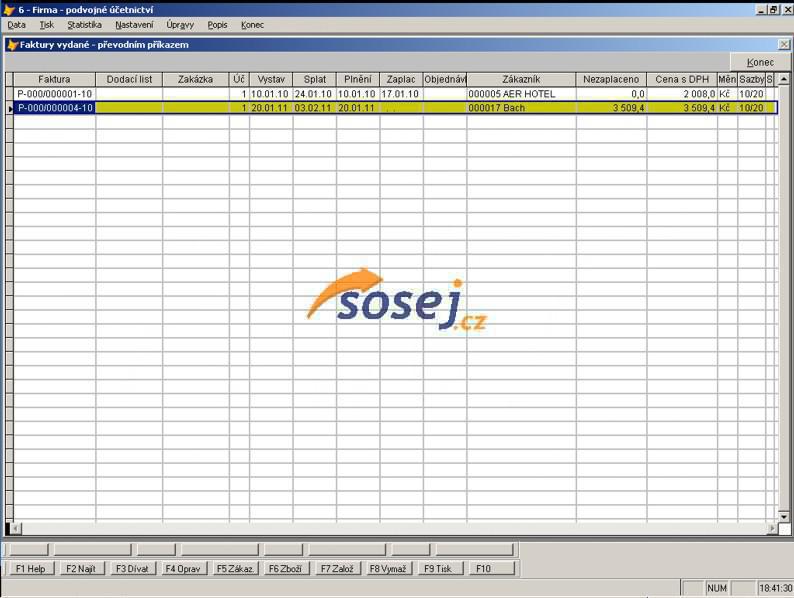Click the Nezaplaceno column header
794x598 pixels.
point(611,79)
